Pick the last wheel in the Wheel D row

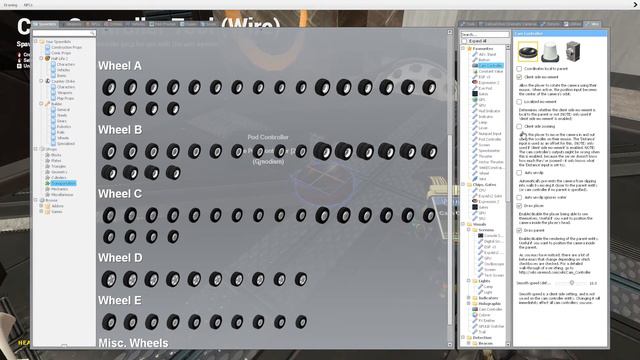pos(301,280)
